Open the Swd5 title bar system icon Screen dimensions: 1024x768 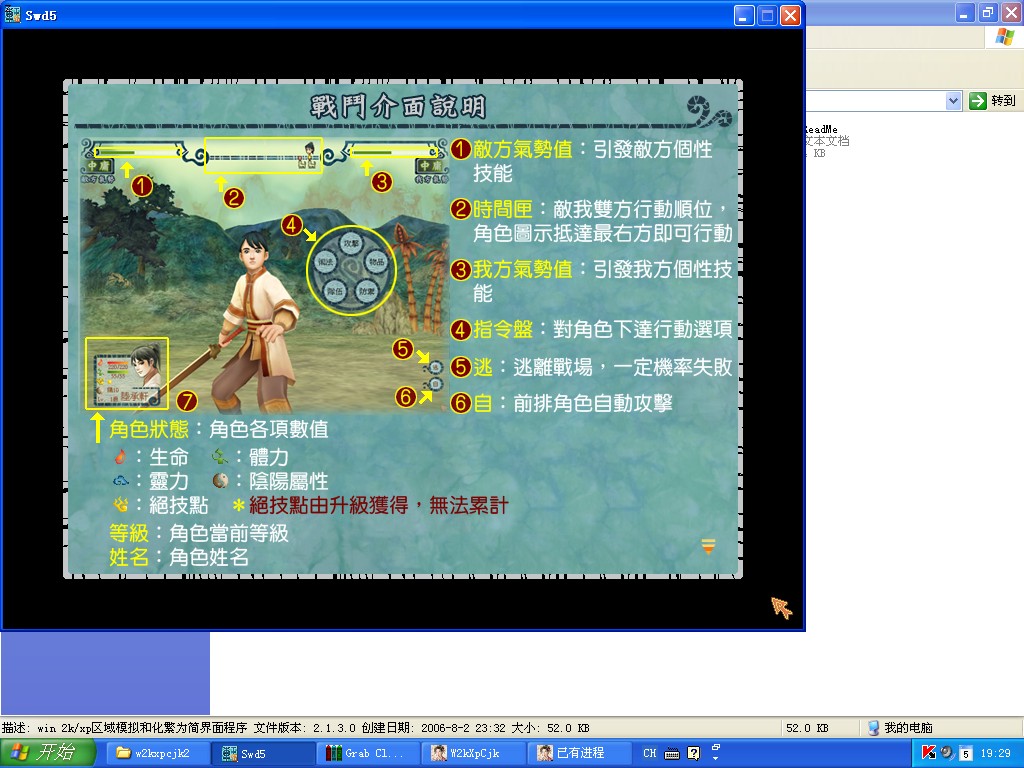pyautogui.click(x=12, y=14)
